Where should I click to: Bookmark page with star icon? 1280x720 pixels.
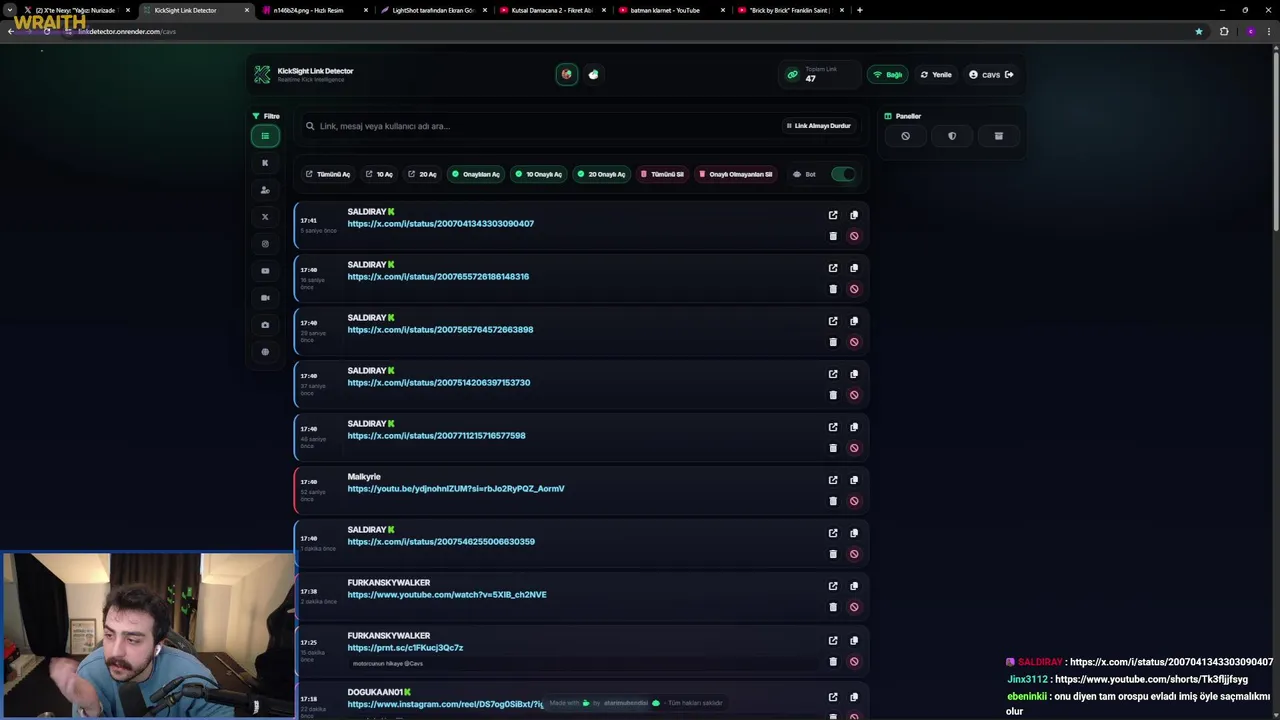point(1199,31)
